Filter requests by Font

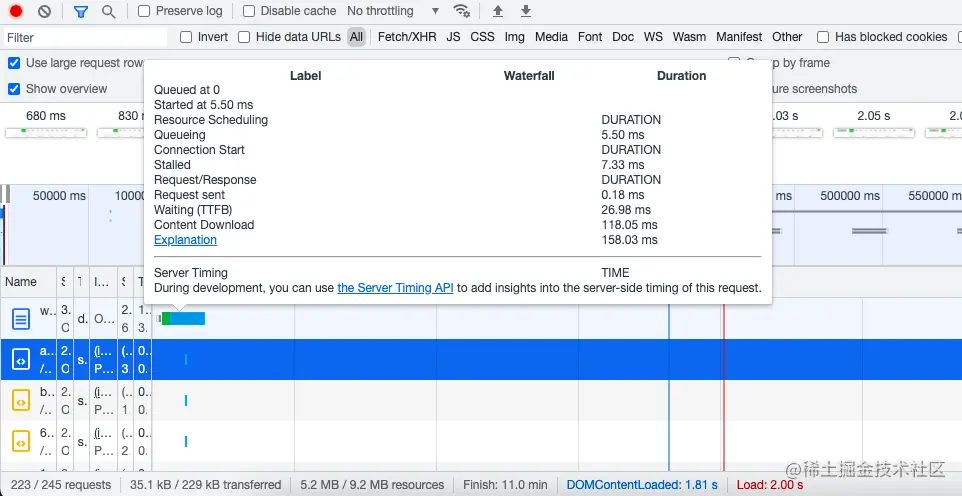pos(590,37)
